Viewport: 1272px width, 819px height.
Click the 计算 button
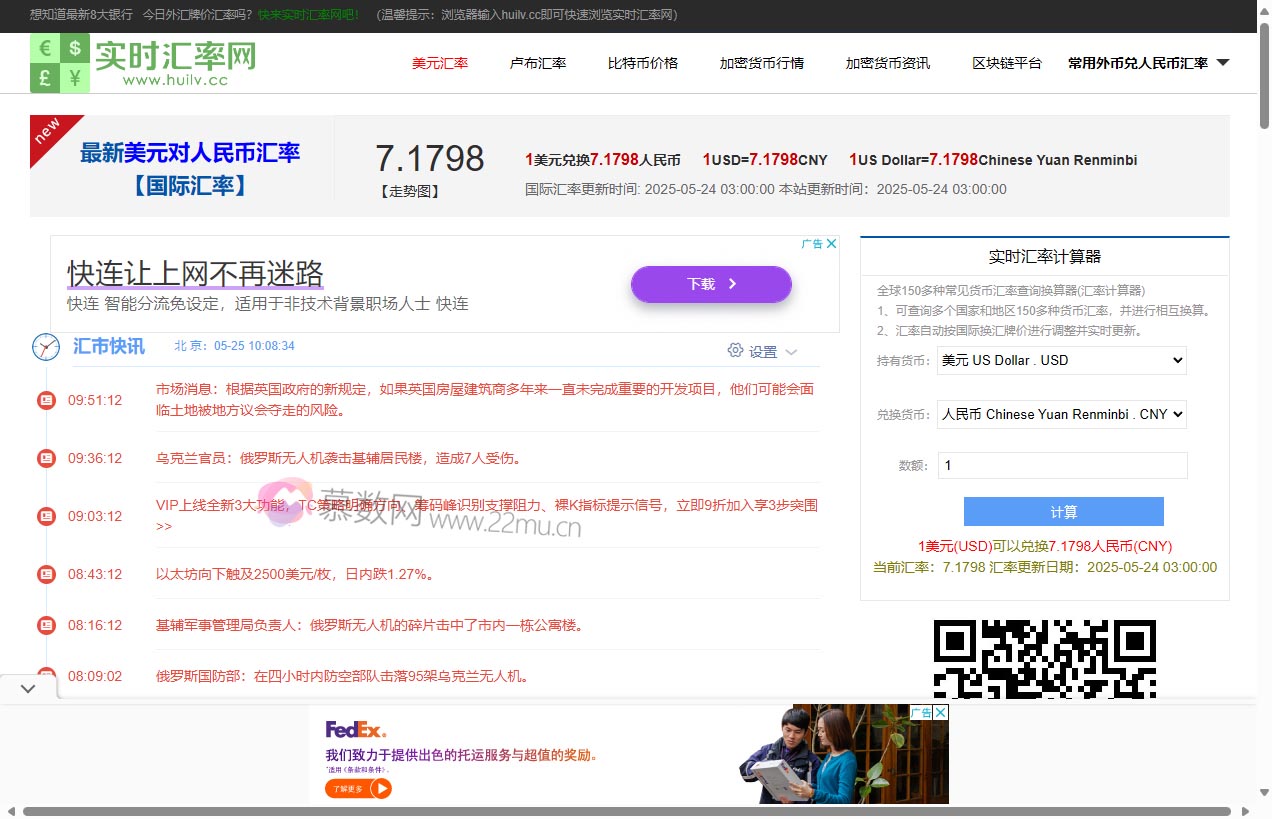tap(1063, 511)
